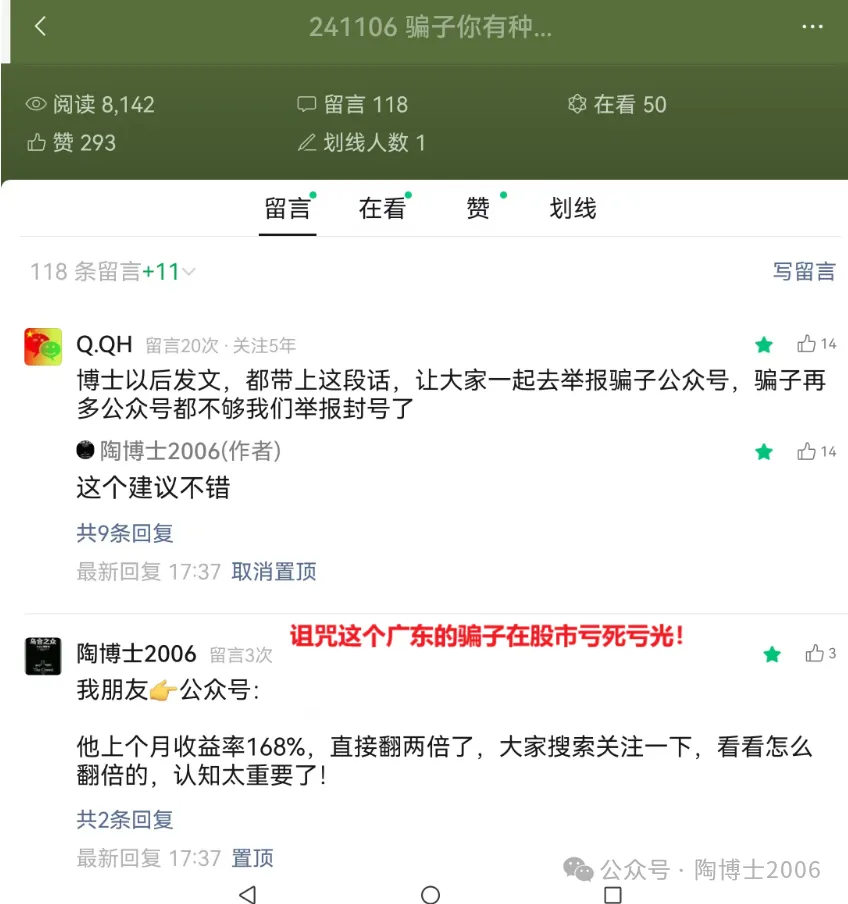The height and width of the screenshot is (904, 848).
Task: Tap 置顶 to pin 陶博士2006's comment
Action: pos(252,858)
